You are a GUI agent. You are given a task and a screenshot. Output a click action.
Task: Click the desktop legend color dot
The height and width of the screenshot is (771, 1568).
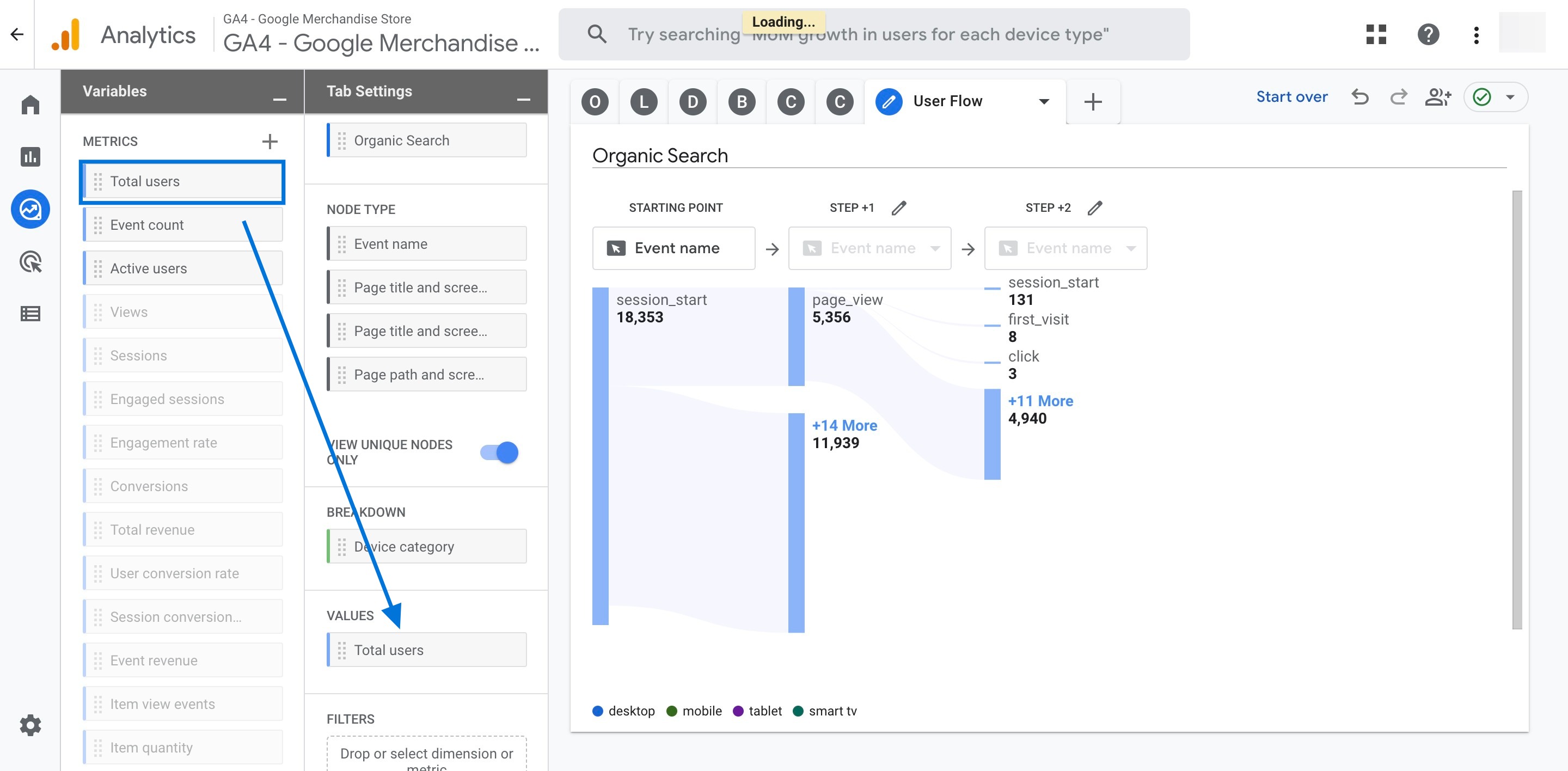(x=598, y=711)
